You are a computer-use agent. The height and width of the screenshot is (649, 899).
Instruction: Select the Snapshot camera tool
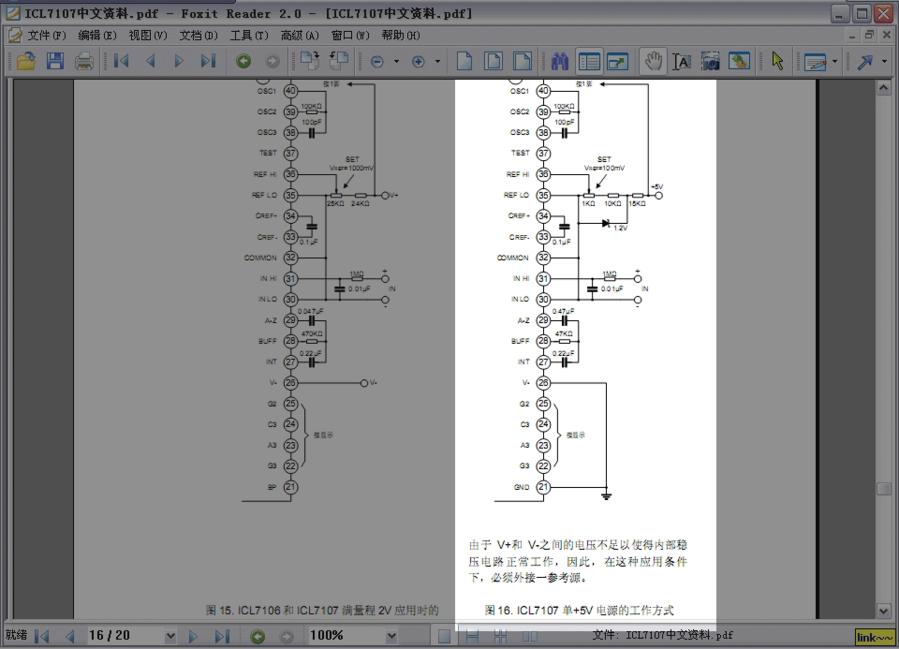(710, 61)
